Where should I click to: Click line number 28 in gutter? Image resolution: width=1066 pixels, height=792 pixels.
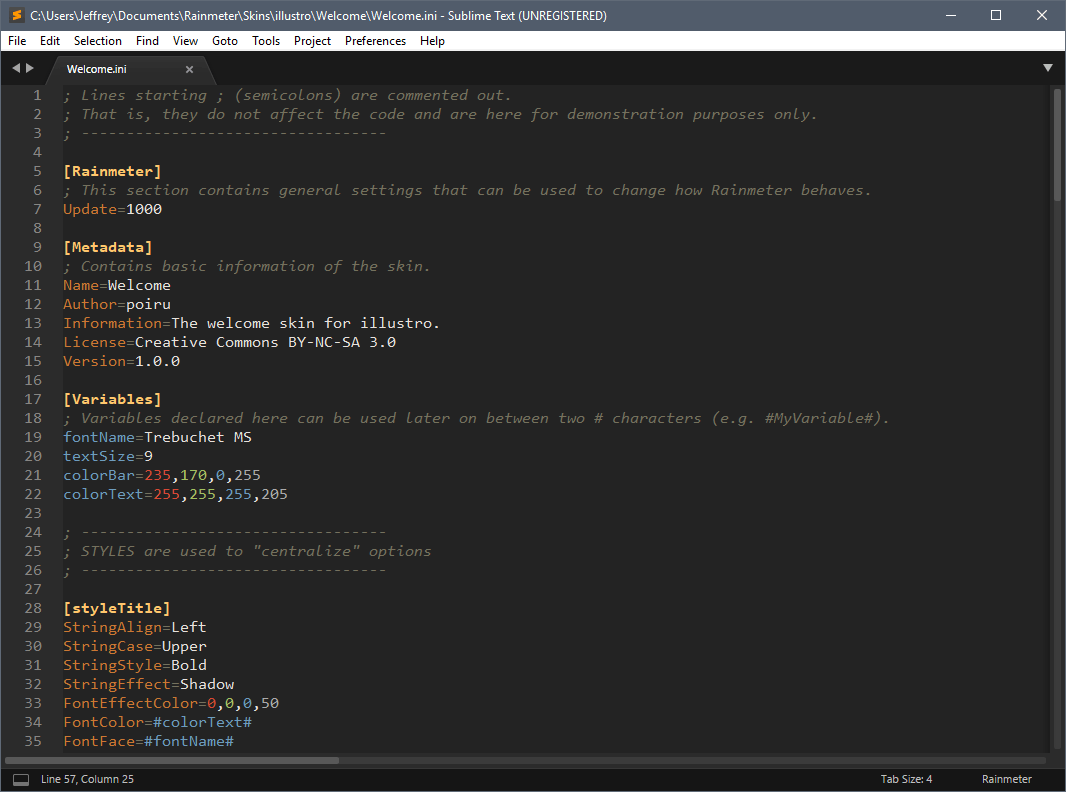[33, 608]
